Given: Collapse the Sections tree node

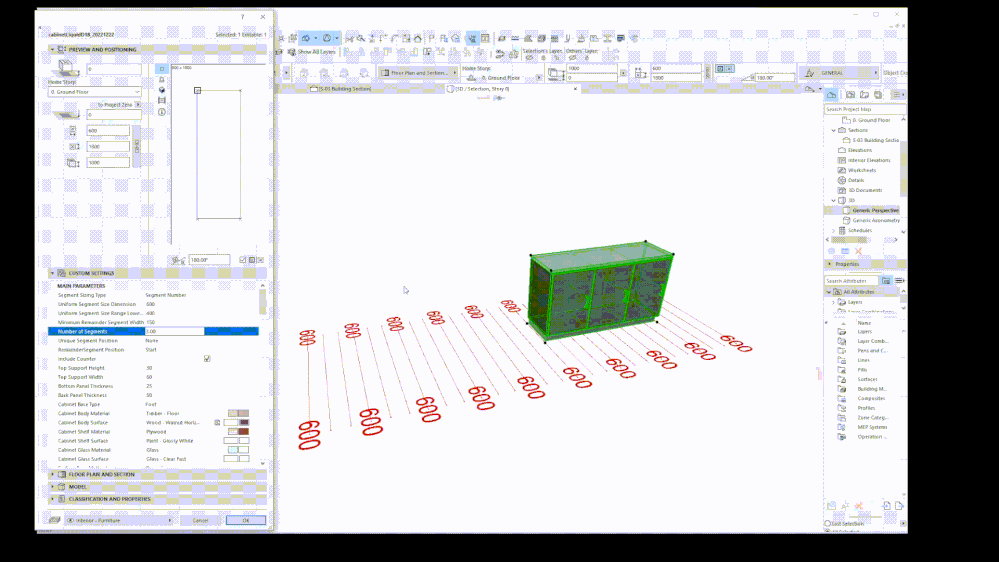Looking at the screenshot, I should 833,130.
